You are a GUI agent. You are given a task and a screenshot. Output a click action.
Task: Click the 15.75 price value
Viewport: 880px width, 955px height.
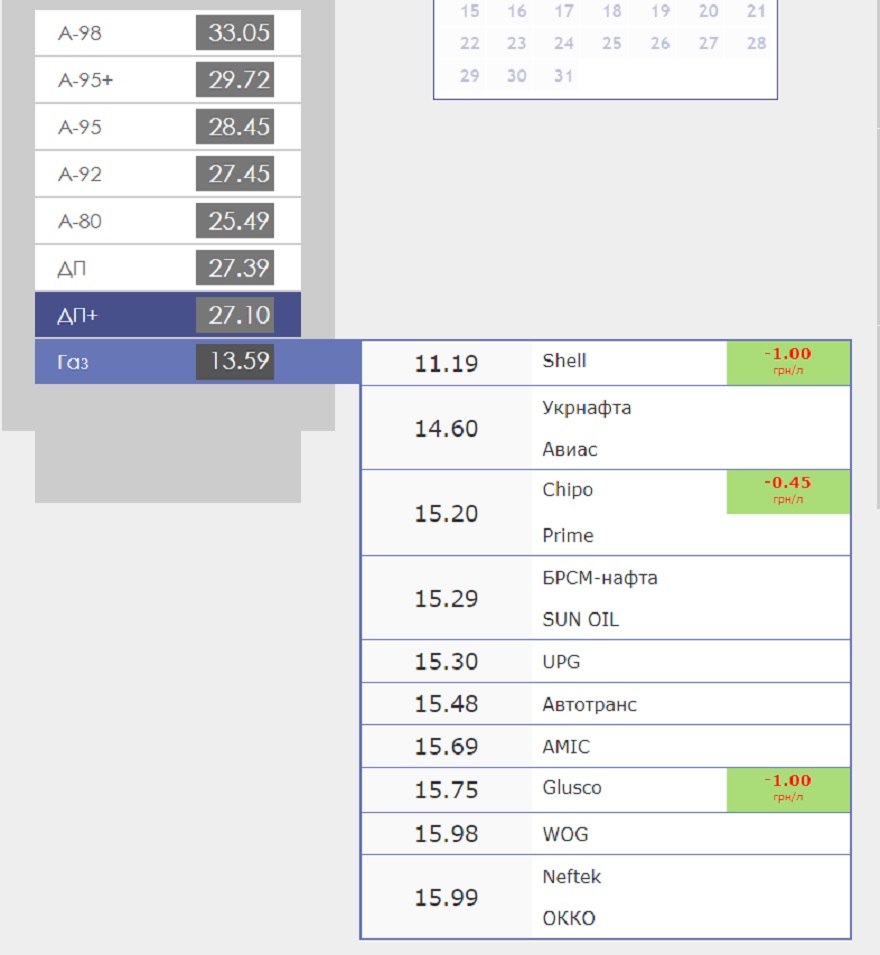click(x=446, y=790)
